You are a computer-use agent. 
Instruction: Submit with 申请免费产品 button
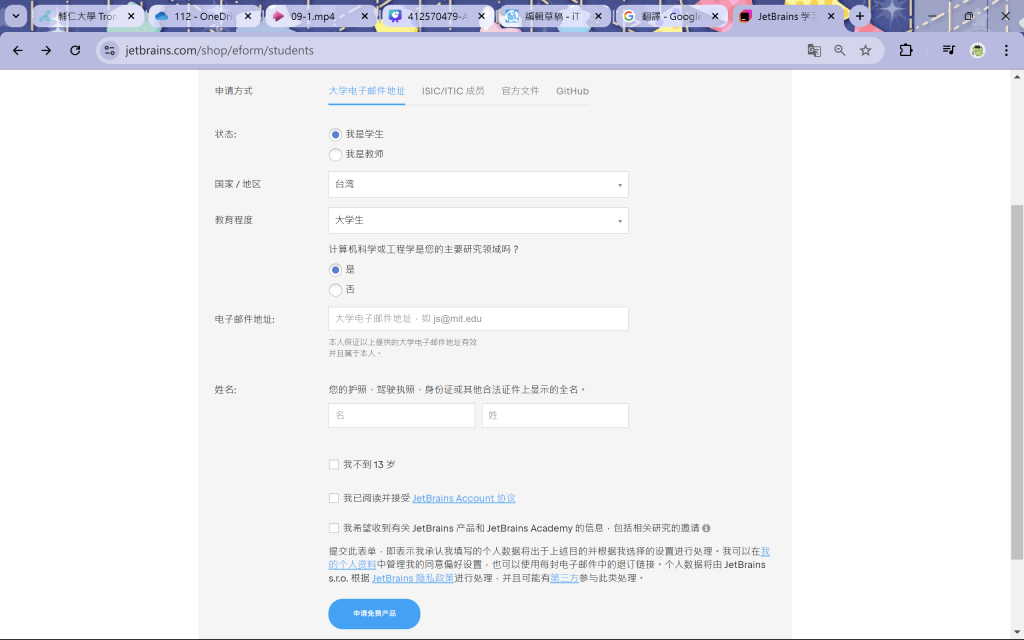[374, 614]
